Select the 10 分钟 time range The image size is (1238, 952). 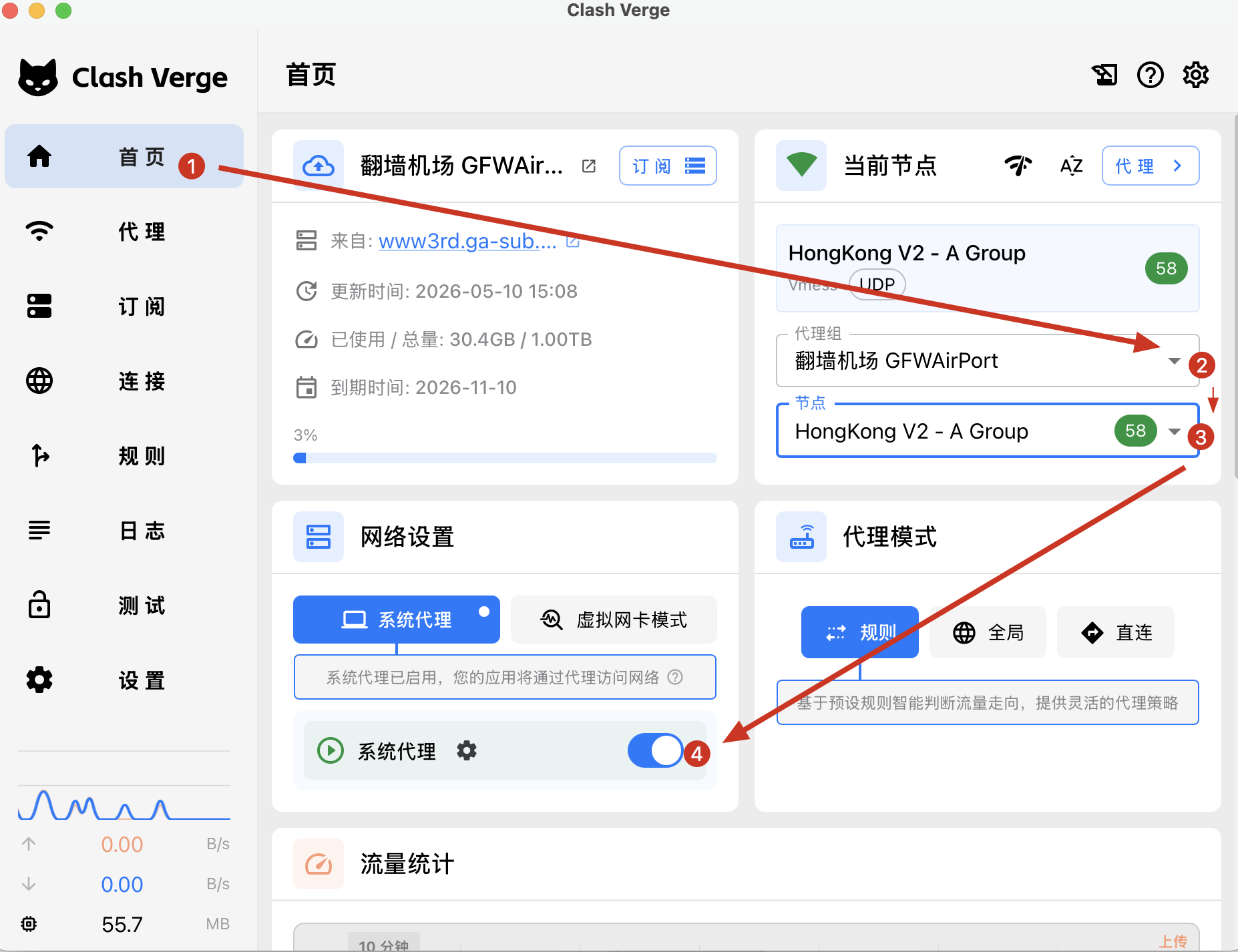point(384,942)
